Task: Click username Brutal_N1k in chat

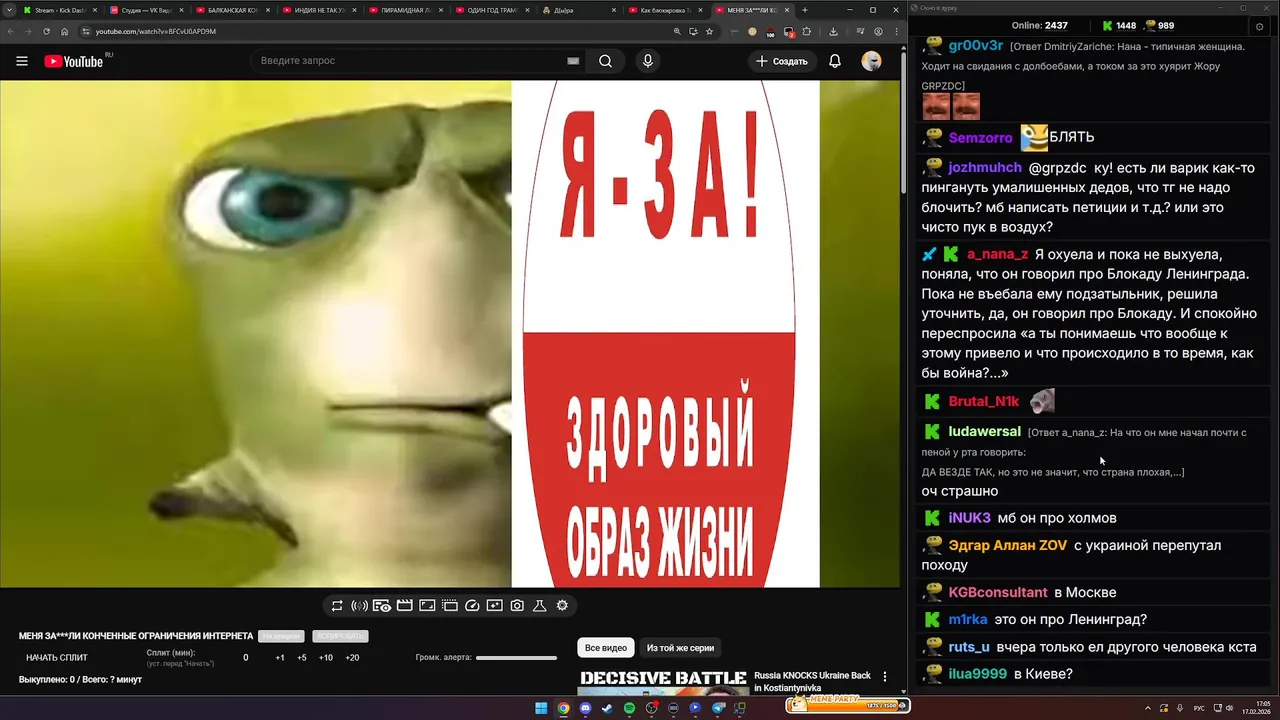Action: click(984, 401)
